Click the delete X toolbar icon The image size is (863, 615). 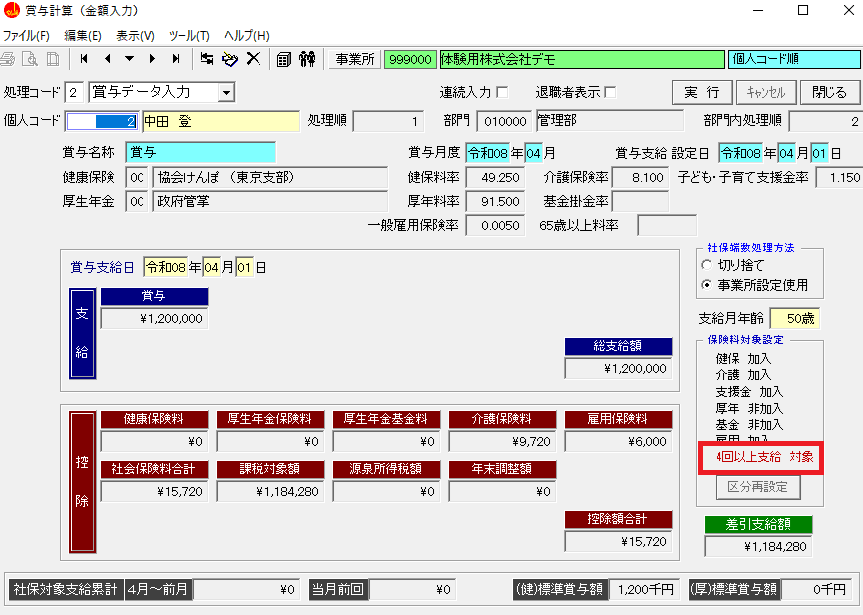254,59
